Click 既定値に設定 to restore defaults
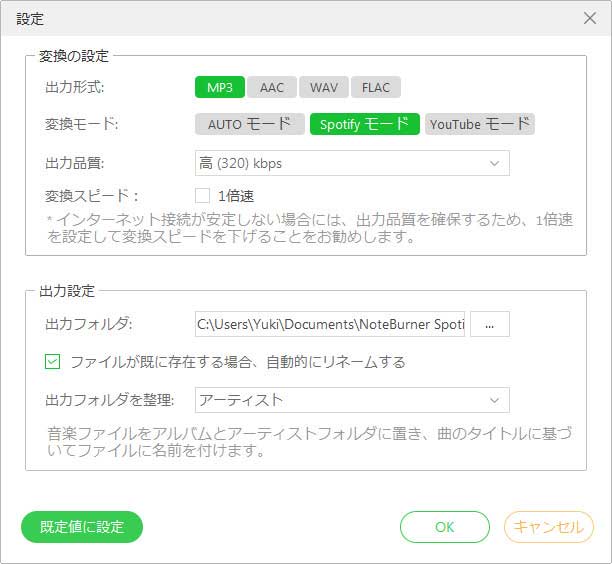 pos(82,527)
